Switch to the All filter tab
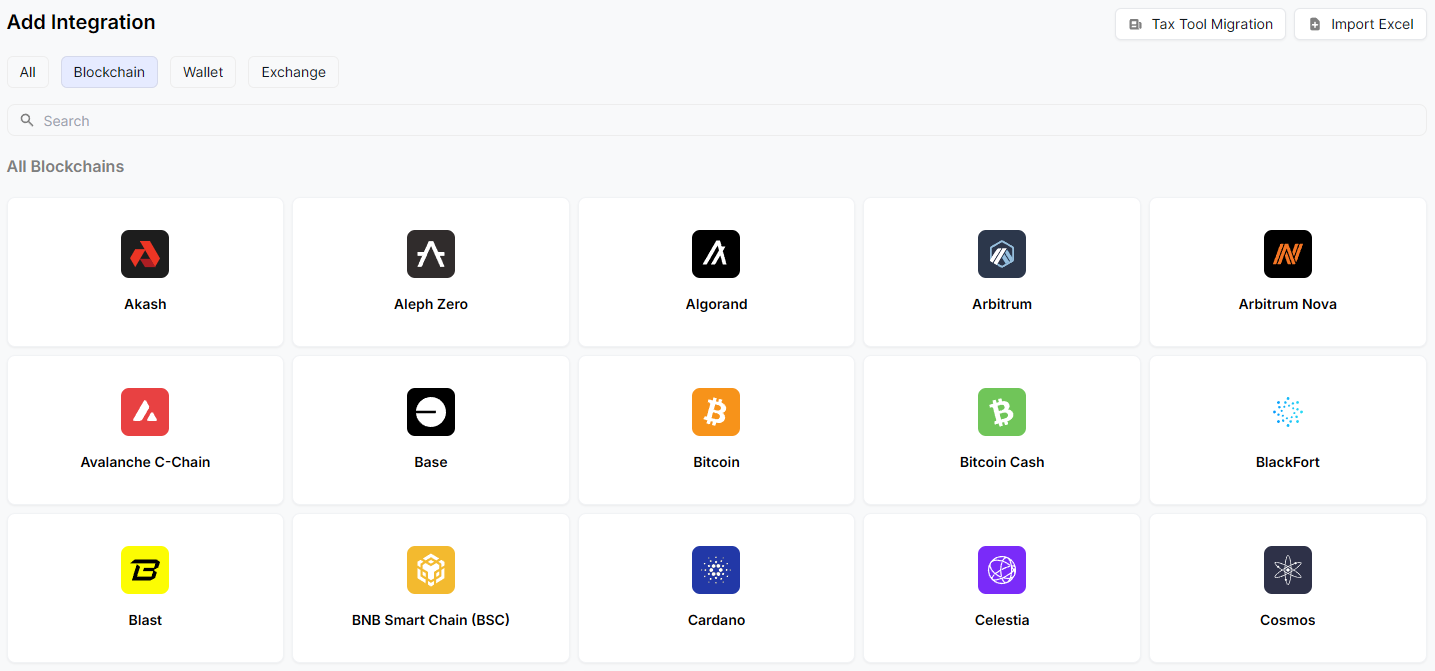The height and width of the screenshot is (671, 1435). 27,71
